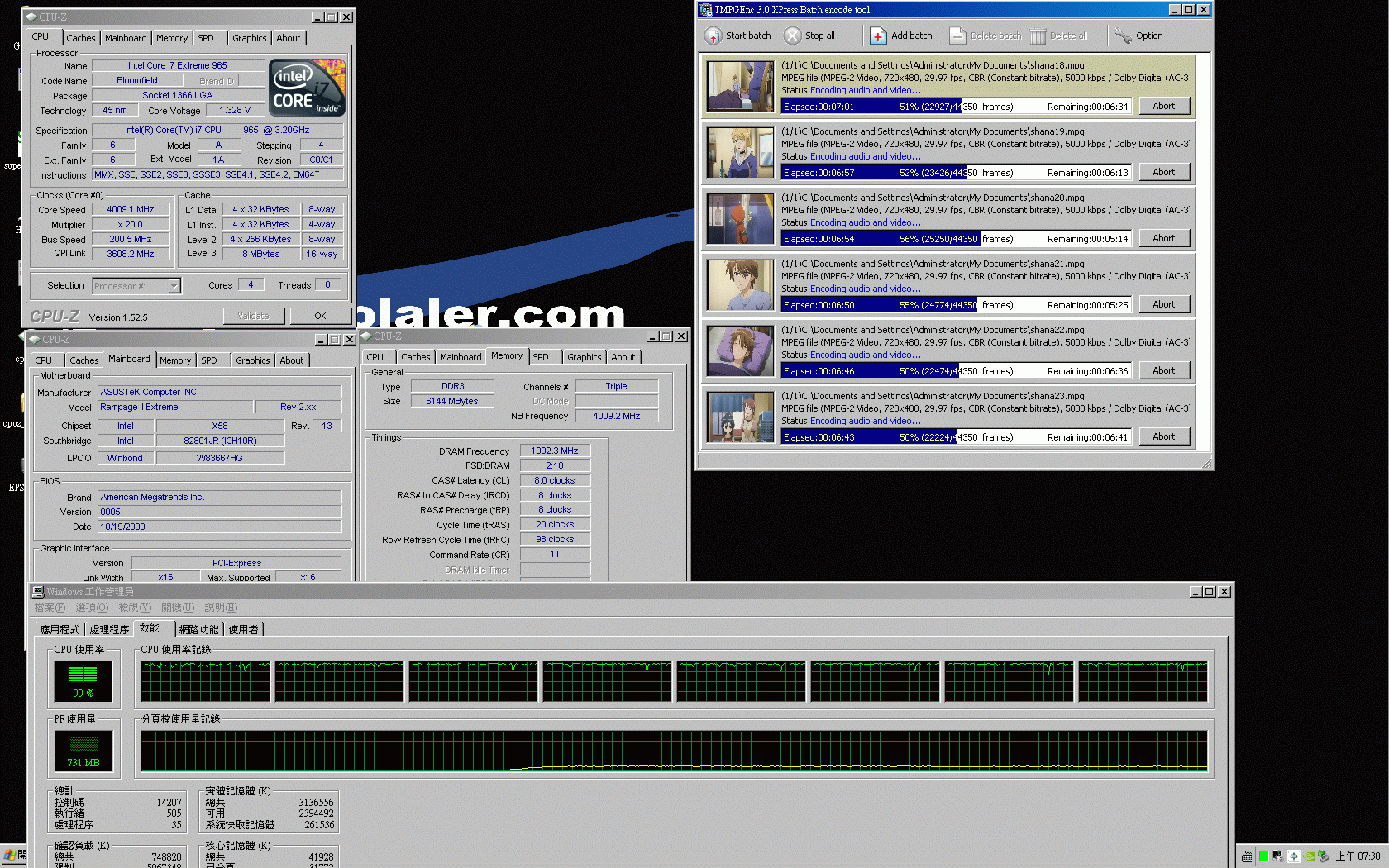The height and width of the screenshot is (868, 1389).
Task: Open Processor #1 selection dropdown
Action: [x=136, y=286]
